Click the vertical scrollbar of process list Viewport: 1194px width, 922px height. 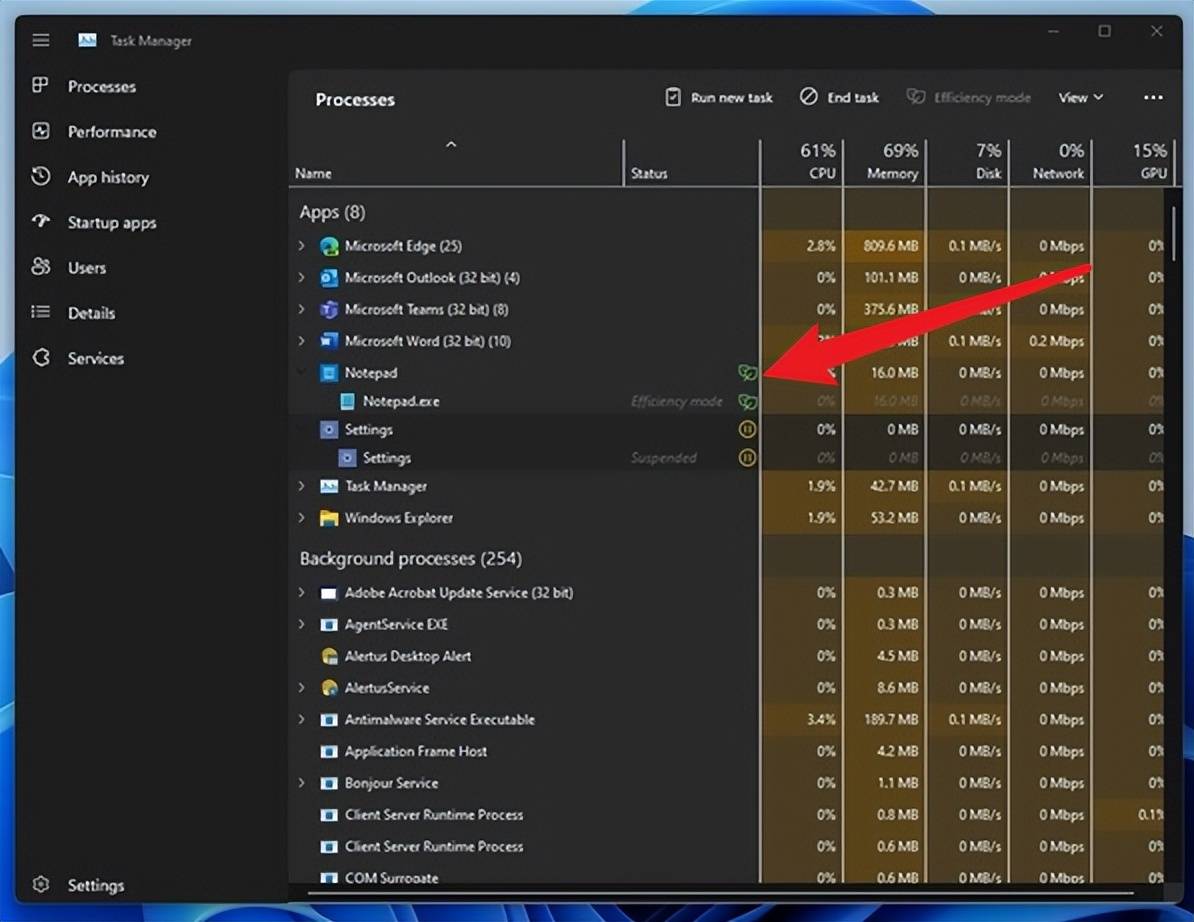pyautogui.click(x=1175, y=230)
